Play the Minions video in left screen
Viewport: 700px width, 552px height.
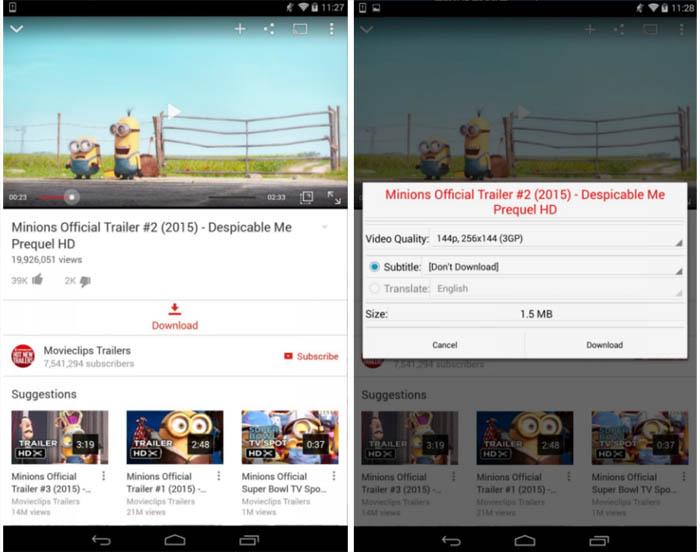pos(174,111)
